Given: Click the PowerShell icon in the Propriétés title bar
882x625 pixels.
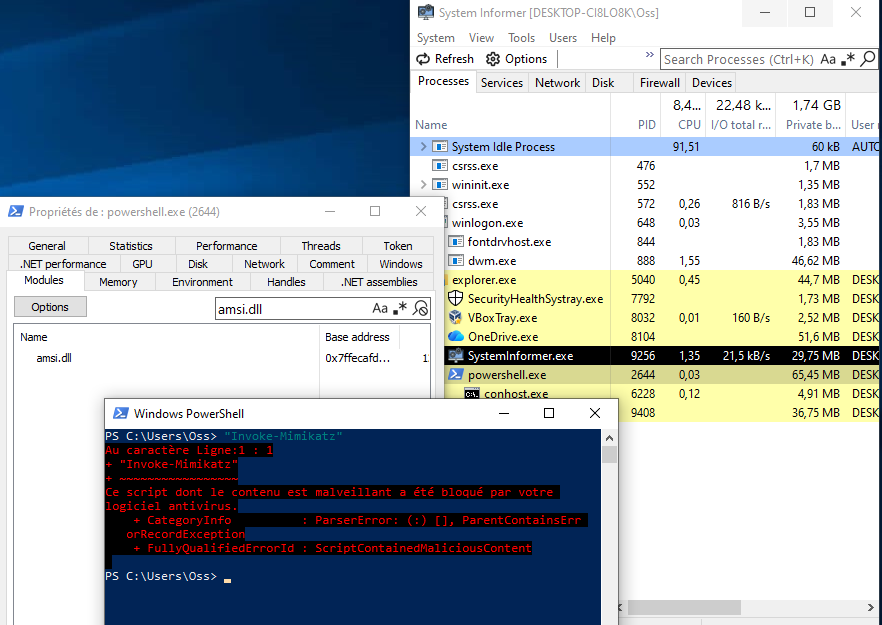Looking at the screenshot, I should point(16,212).
